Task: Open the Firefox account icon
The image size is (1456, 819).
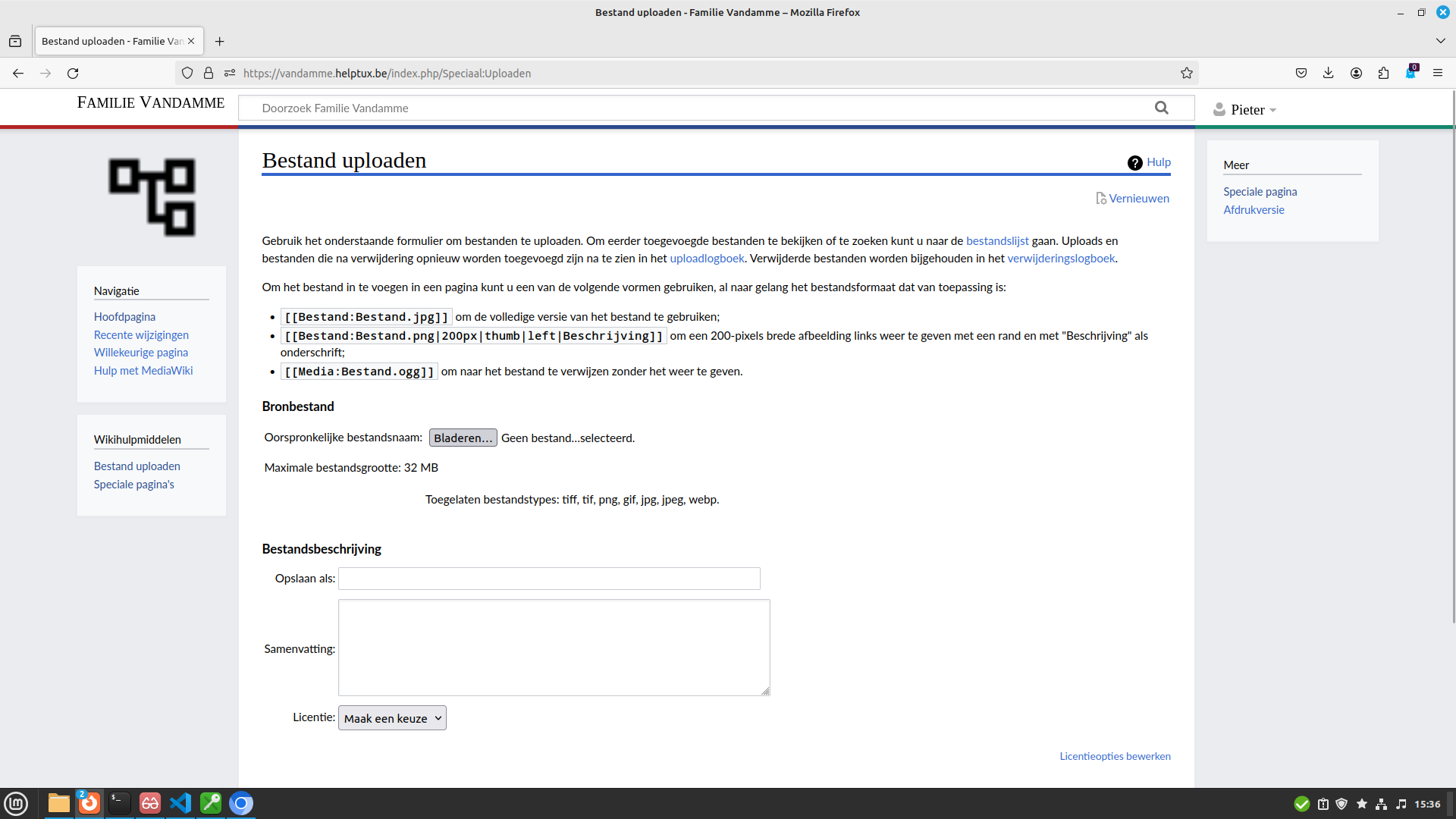Action: pos(1356,73)
